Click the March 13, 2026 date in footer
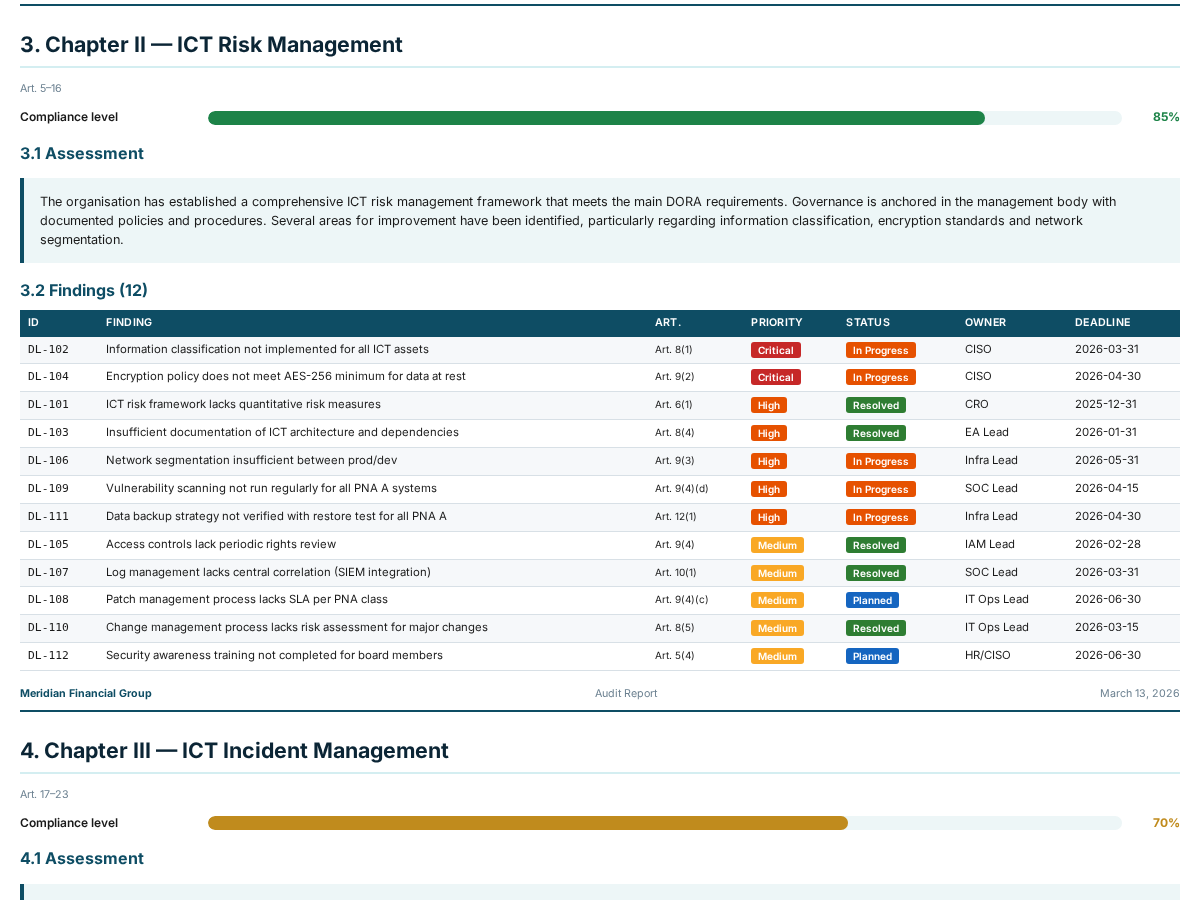This screenshot has width=1200, height=900. point(1139,693)
